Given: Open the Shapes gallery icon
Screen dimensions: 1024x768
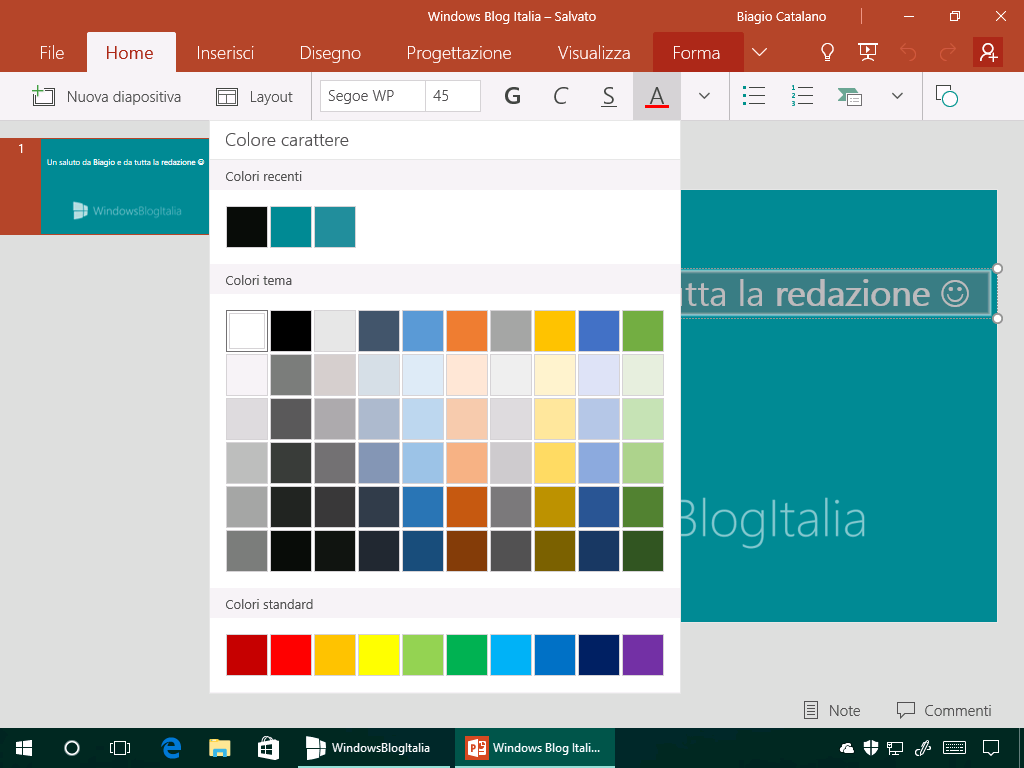Looking at the screenshot, I should tap(946, 96).
